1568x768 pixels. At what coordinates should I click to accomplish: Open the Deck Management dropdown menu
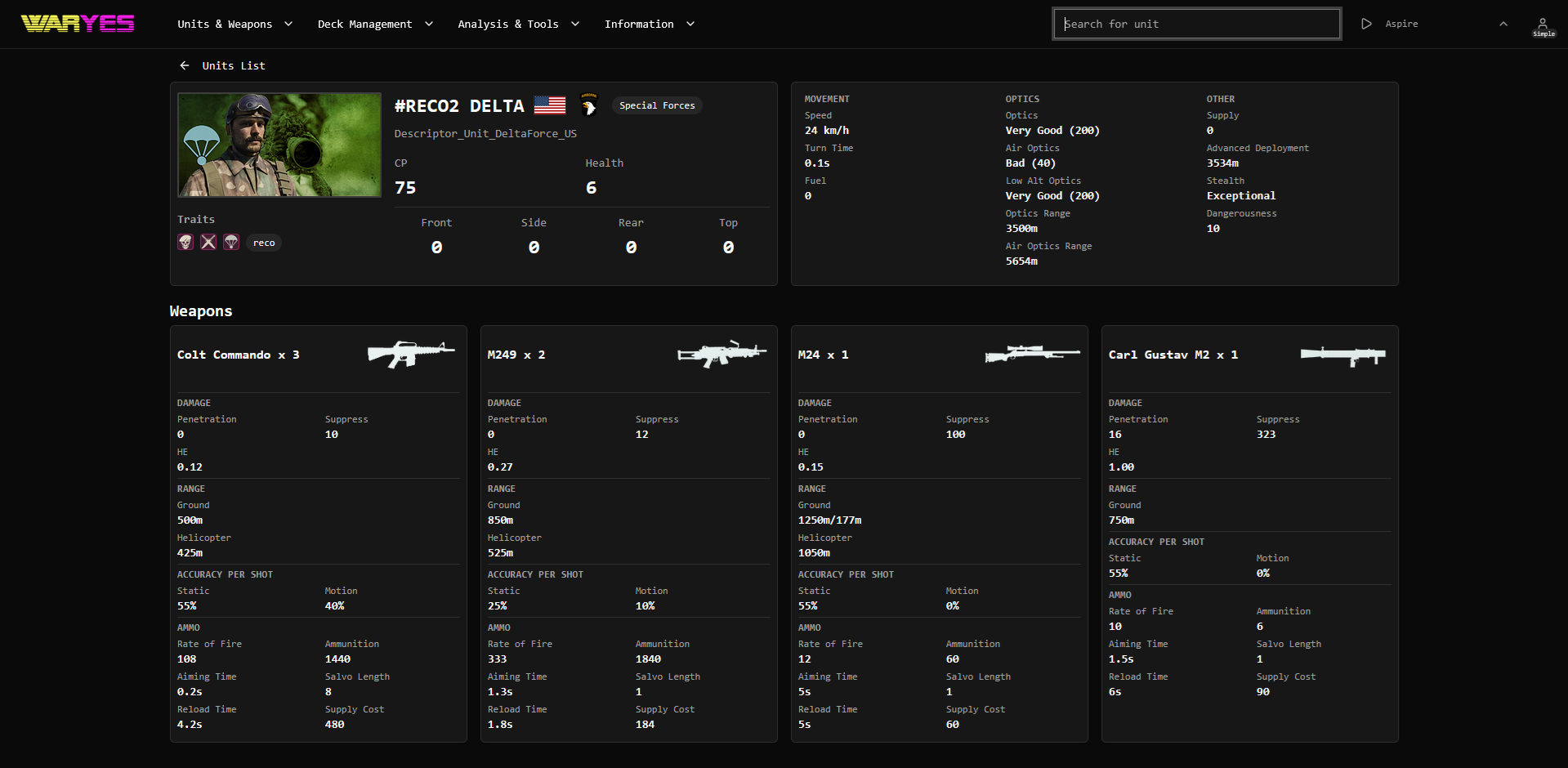(x=375, y=25)
